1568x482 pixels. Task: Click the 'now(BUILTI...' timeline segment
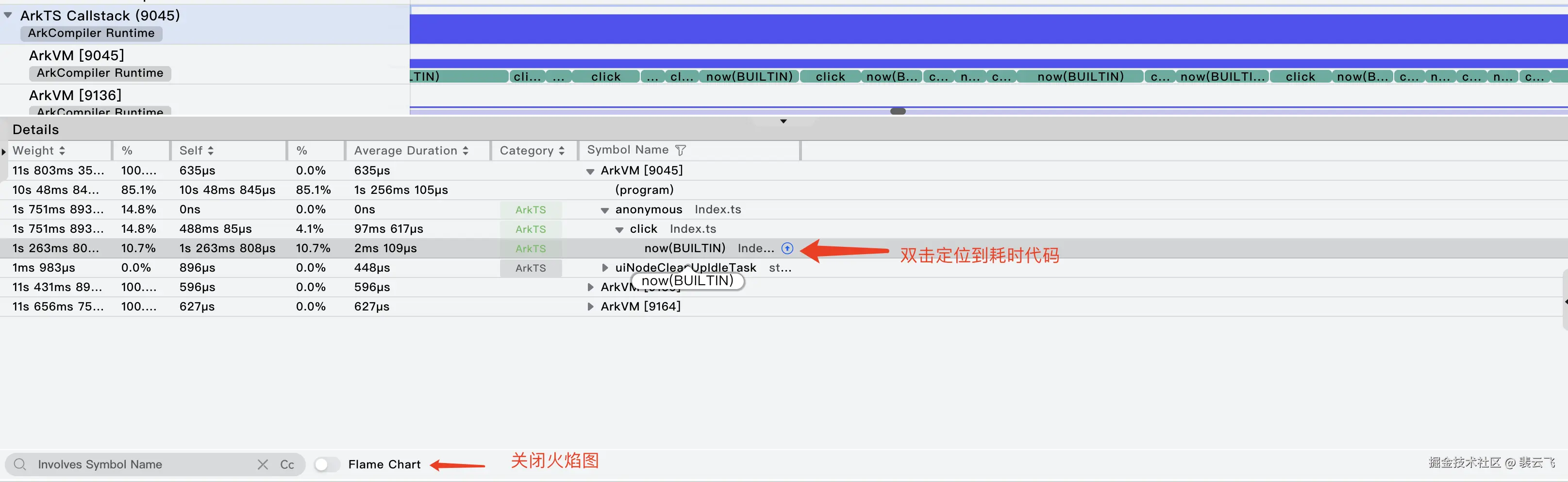[1222, 76]
